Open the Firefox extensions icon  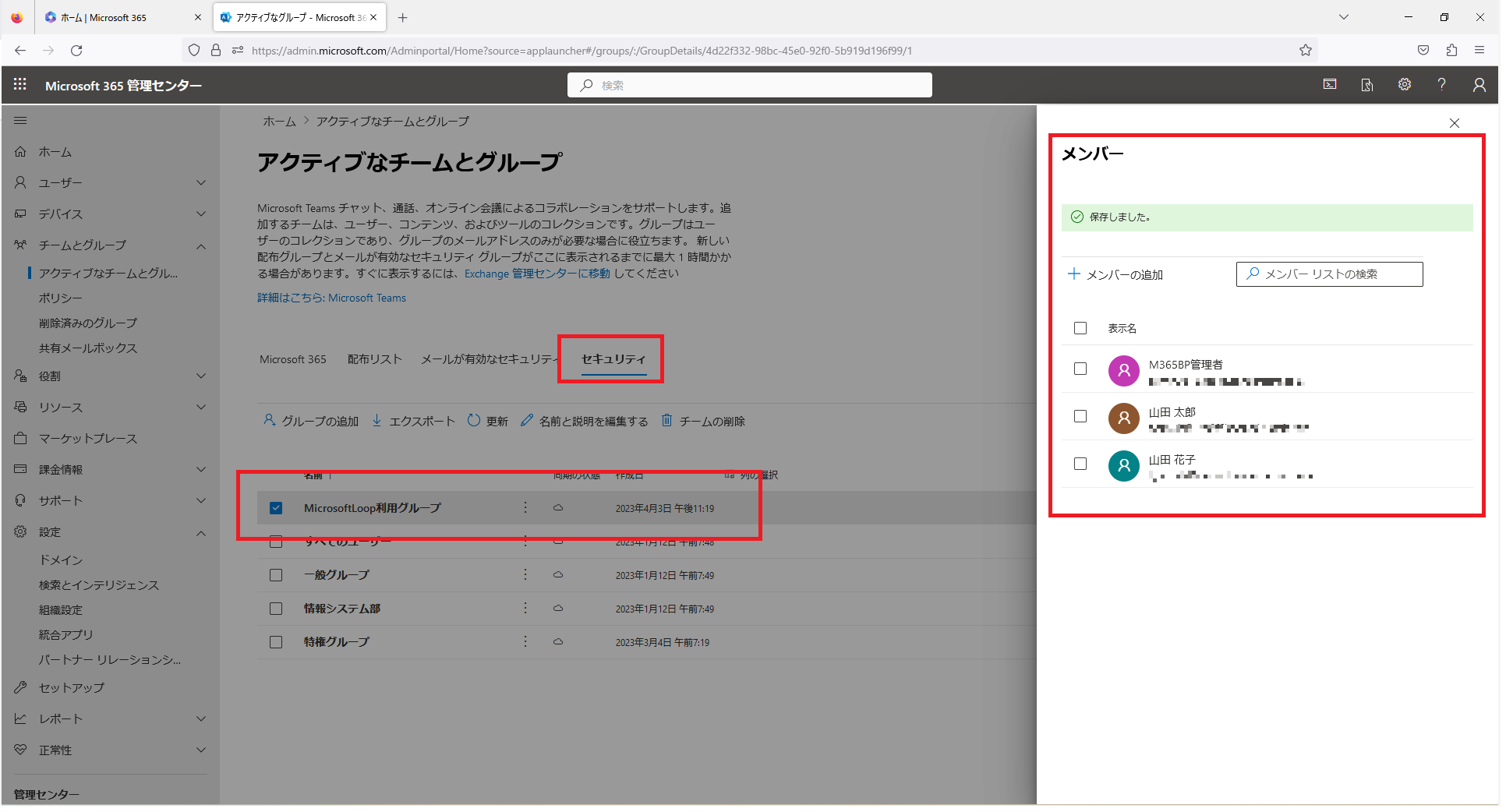coord(1451,51)
